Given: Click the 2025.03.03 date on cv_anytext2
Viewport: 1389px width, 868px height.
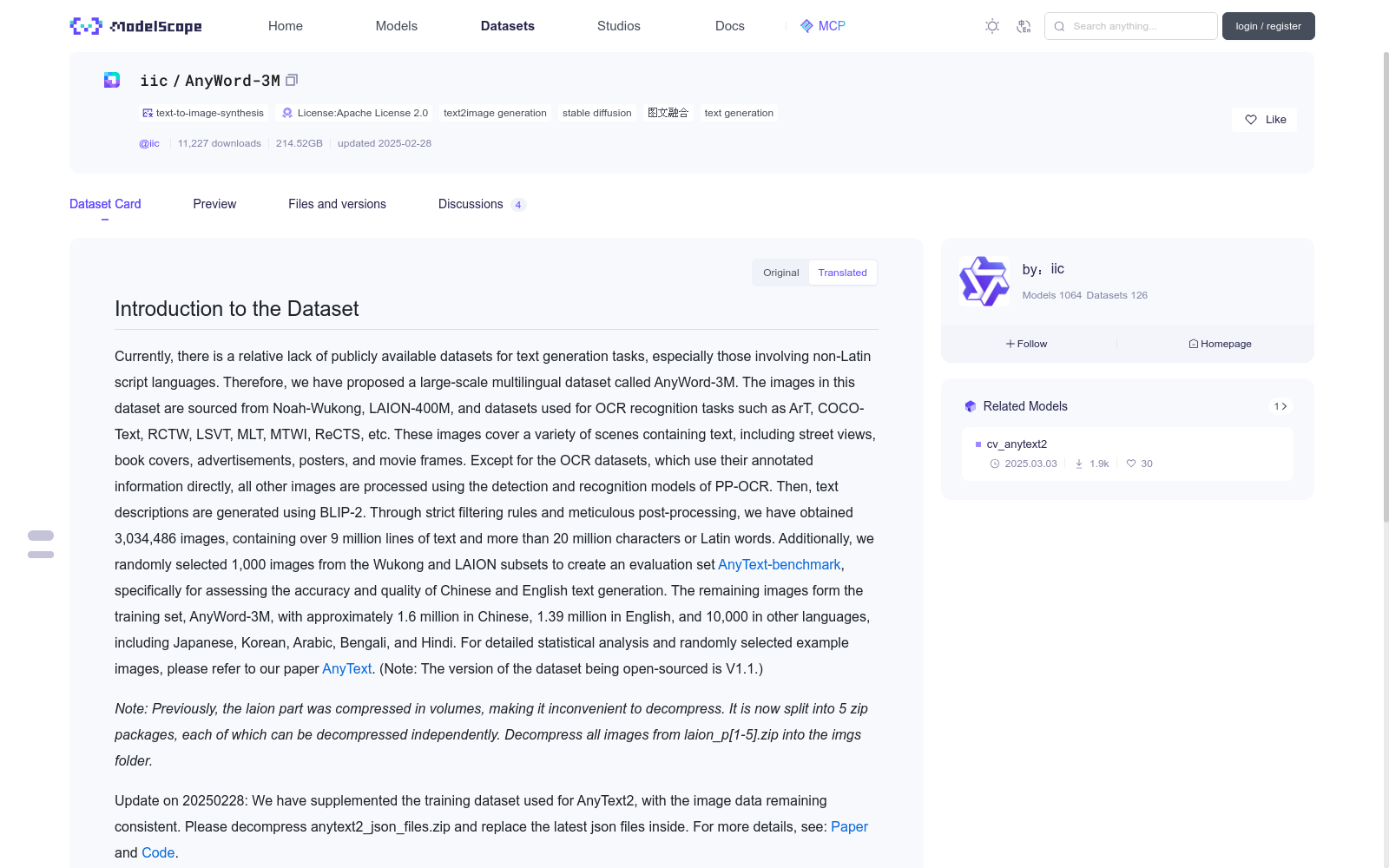Looking at the screenshot, I should click(1031, 464).
